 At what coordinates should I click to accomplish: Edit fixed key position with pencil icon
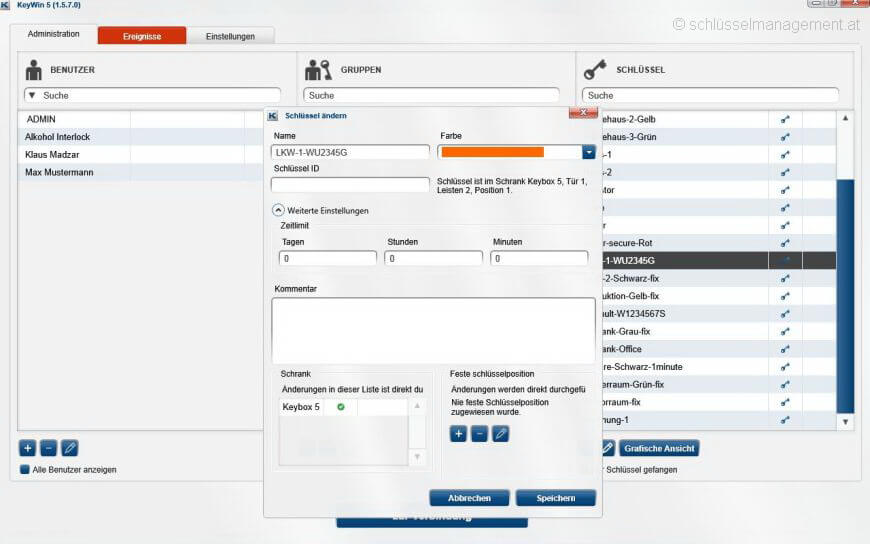point(500,434)
